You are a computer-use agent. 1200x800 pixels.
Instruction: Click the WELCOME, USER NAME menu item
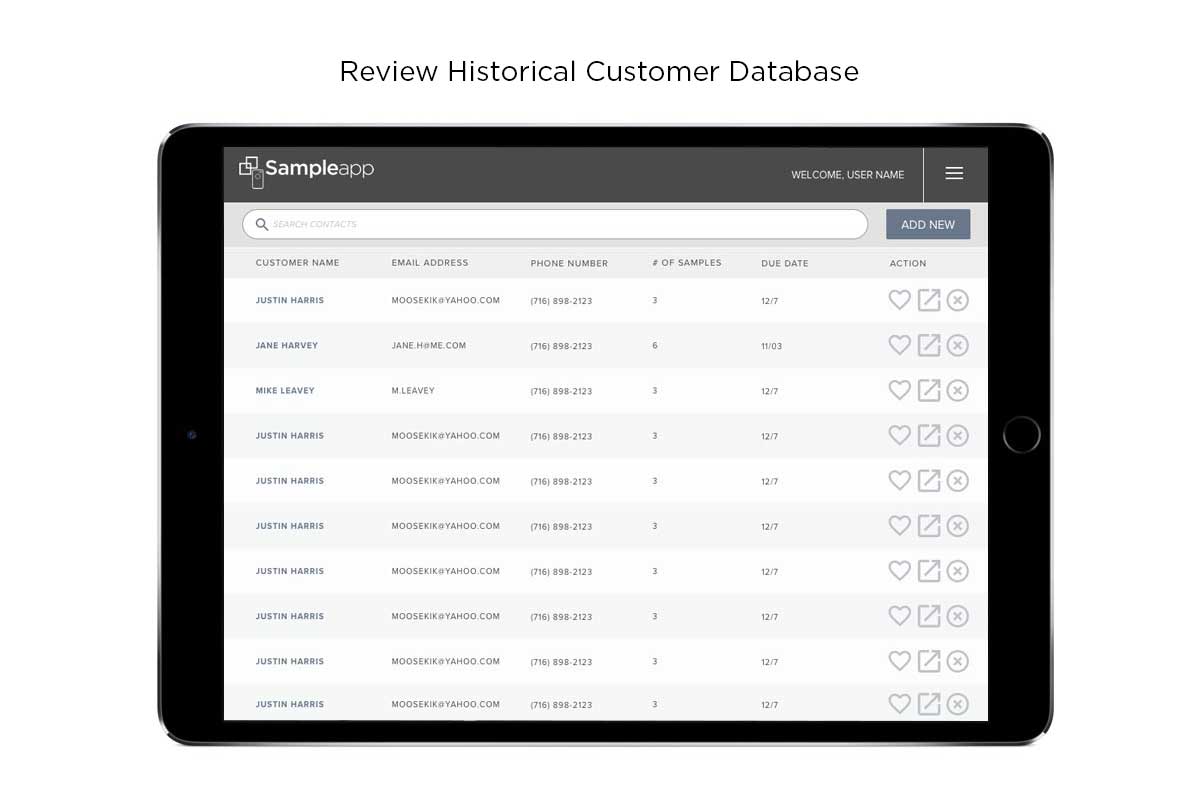(x=847, y=174)
